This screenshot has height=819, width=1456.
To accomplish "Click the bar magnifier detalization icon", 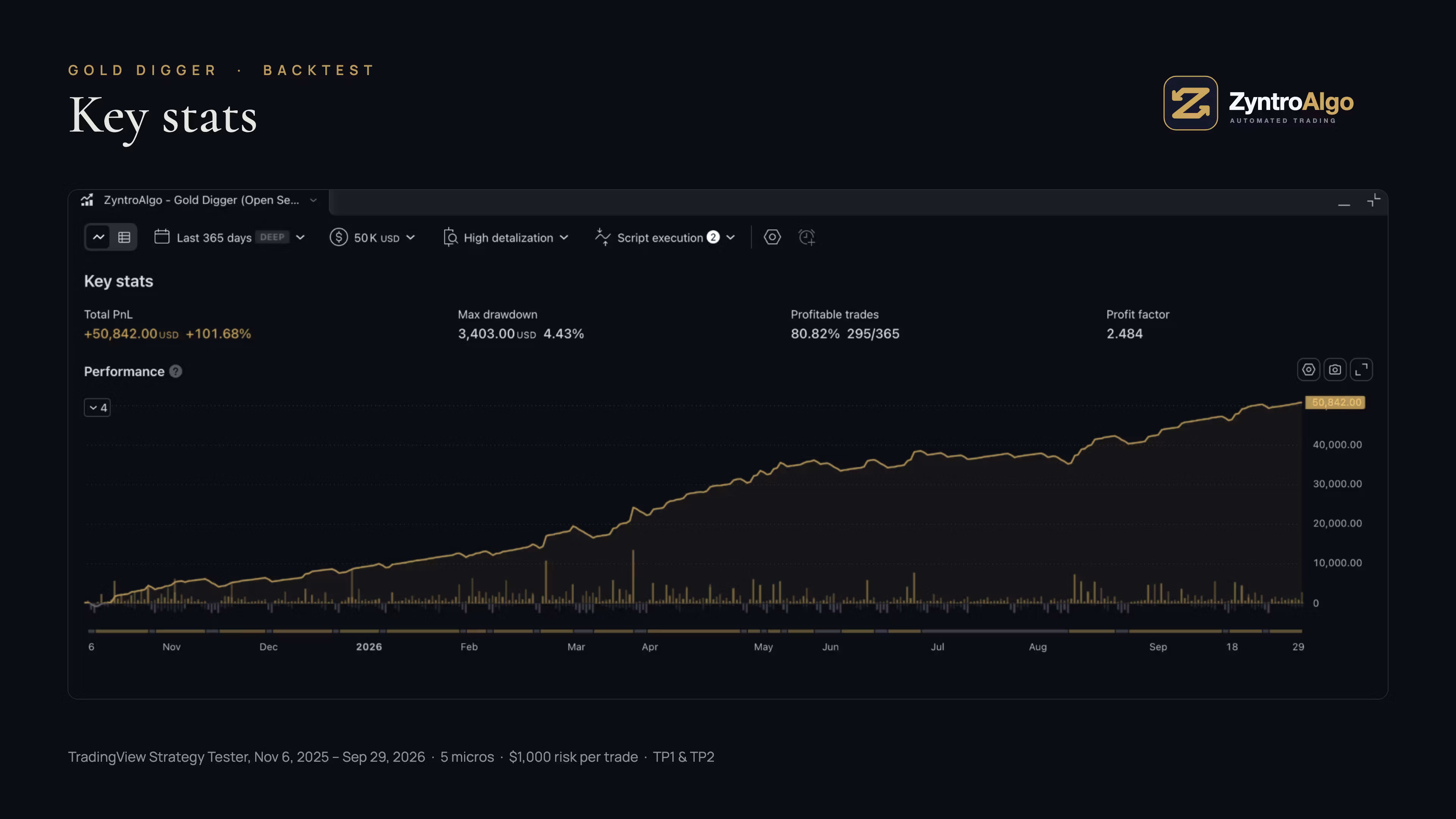I will pyautogui.click(x=450, y=237).
